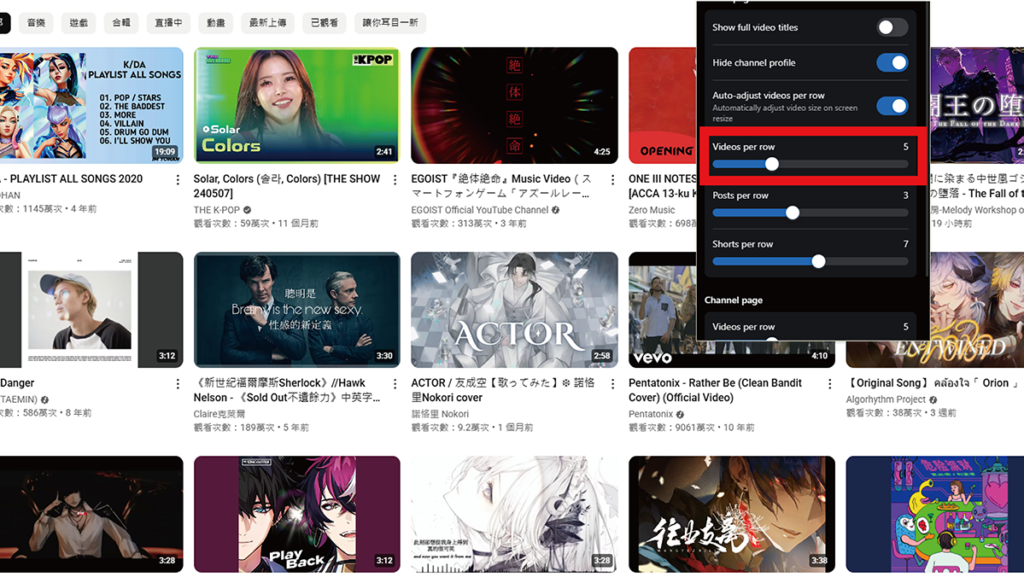Click 觀看次數：9.2萬次・1 個月前 text

coord(472,428)
